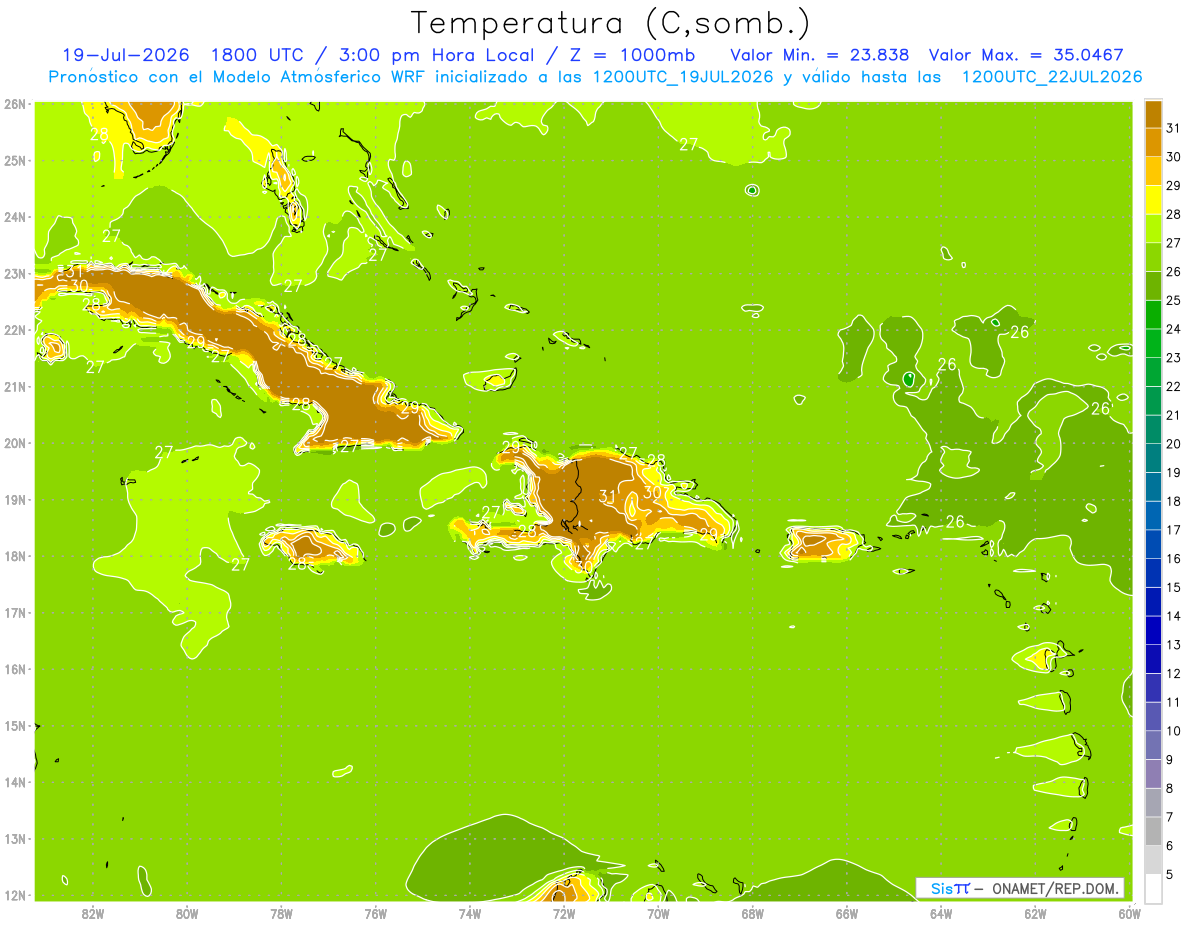Click the dark brown top legend color band

1153,114
